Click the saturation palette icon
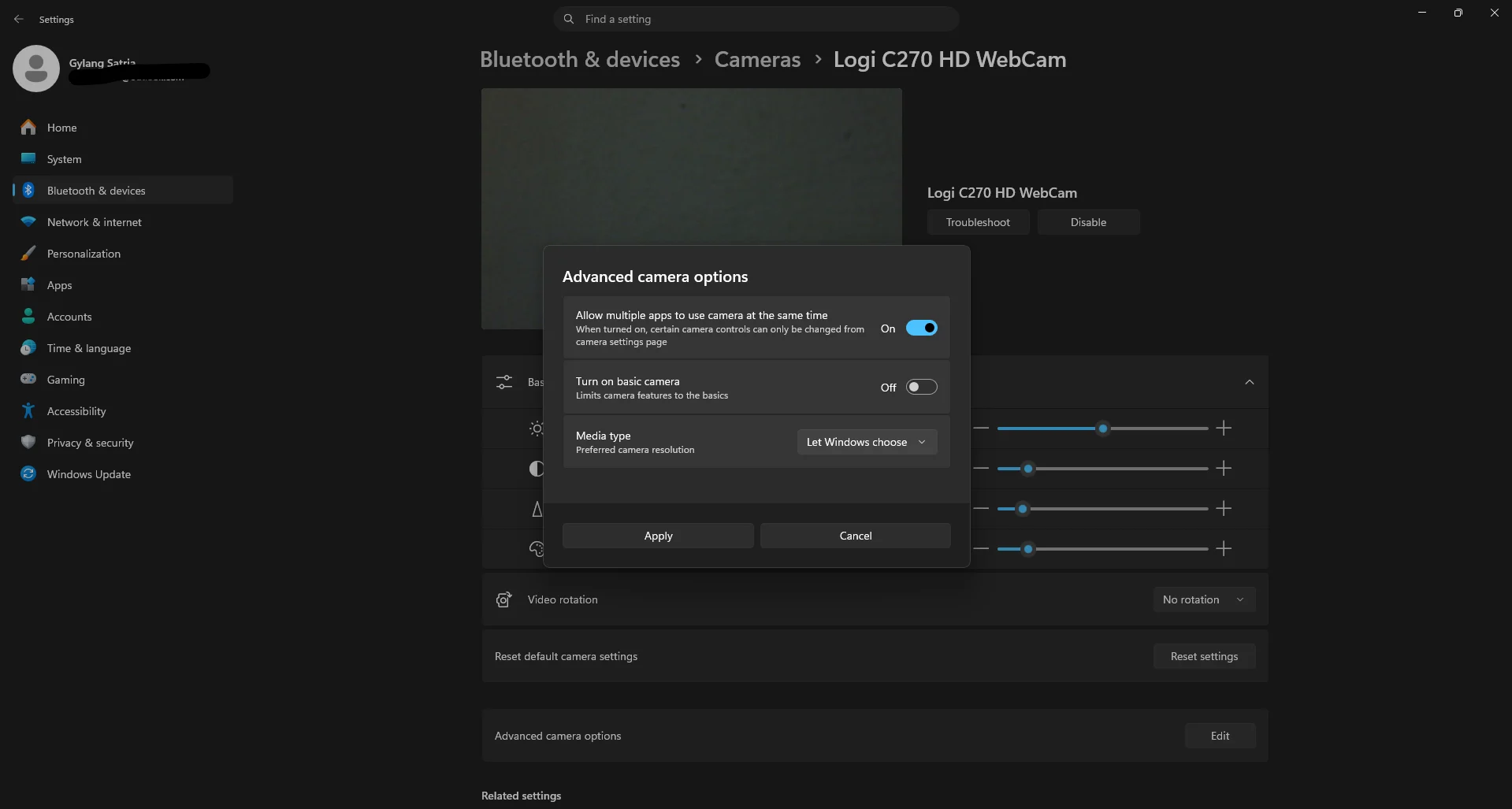1512x809 pixels. coord(537,549)
